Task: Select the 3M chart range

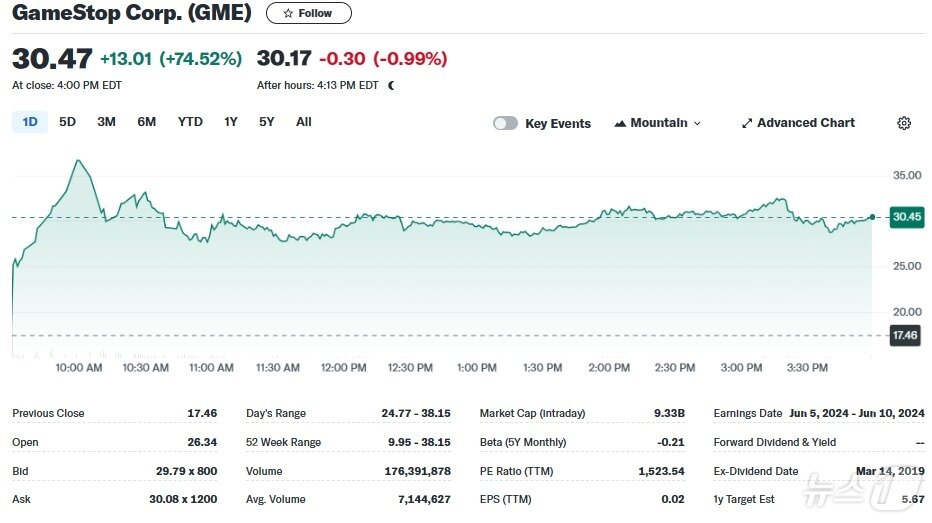Action: (x=106, y=122)
